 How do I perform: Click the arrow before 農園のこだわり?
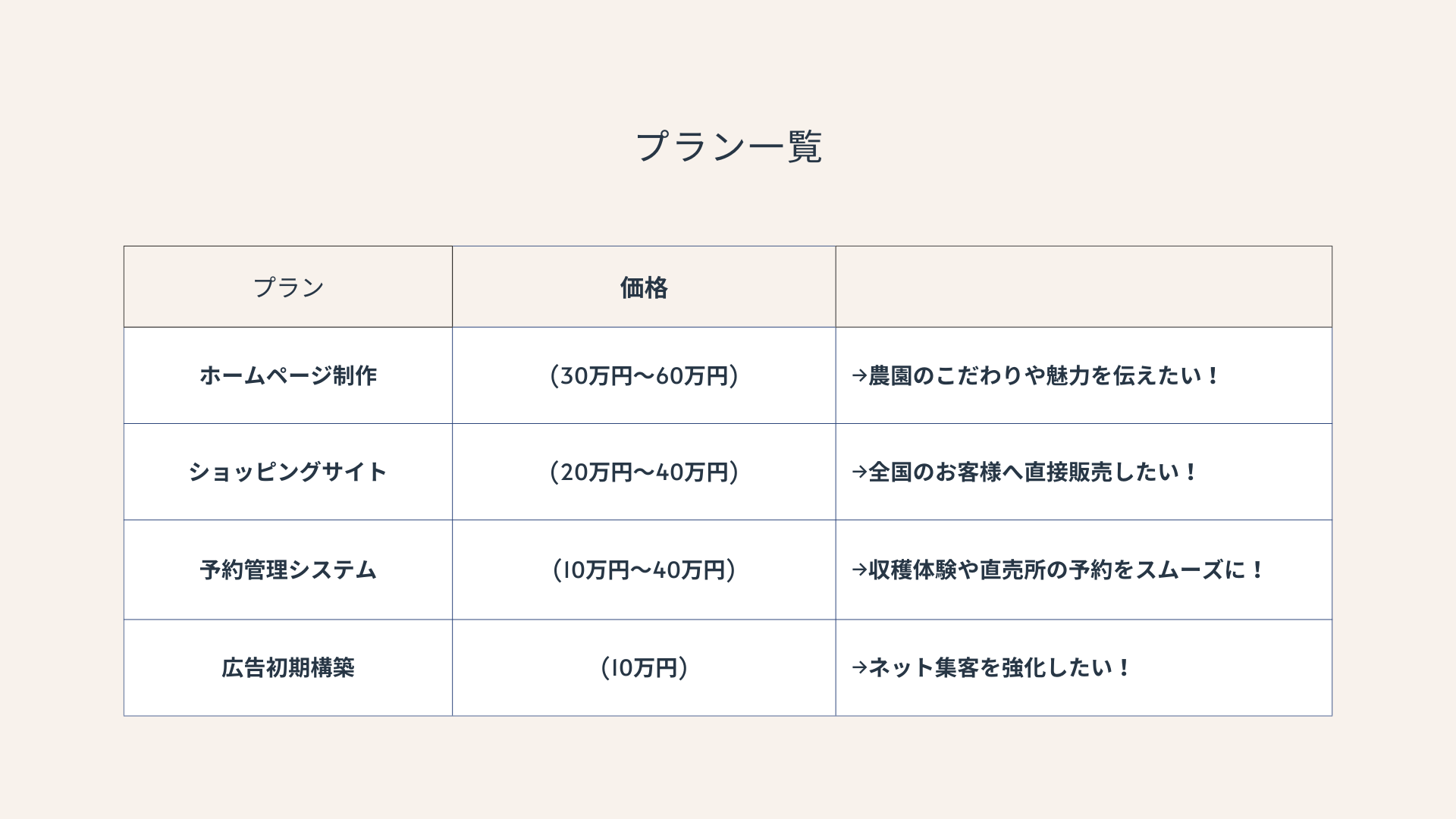[x=859, y=376]
